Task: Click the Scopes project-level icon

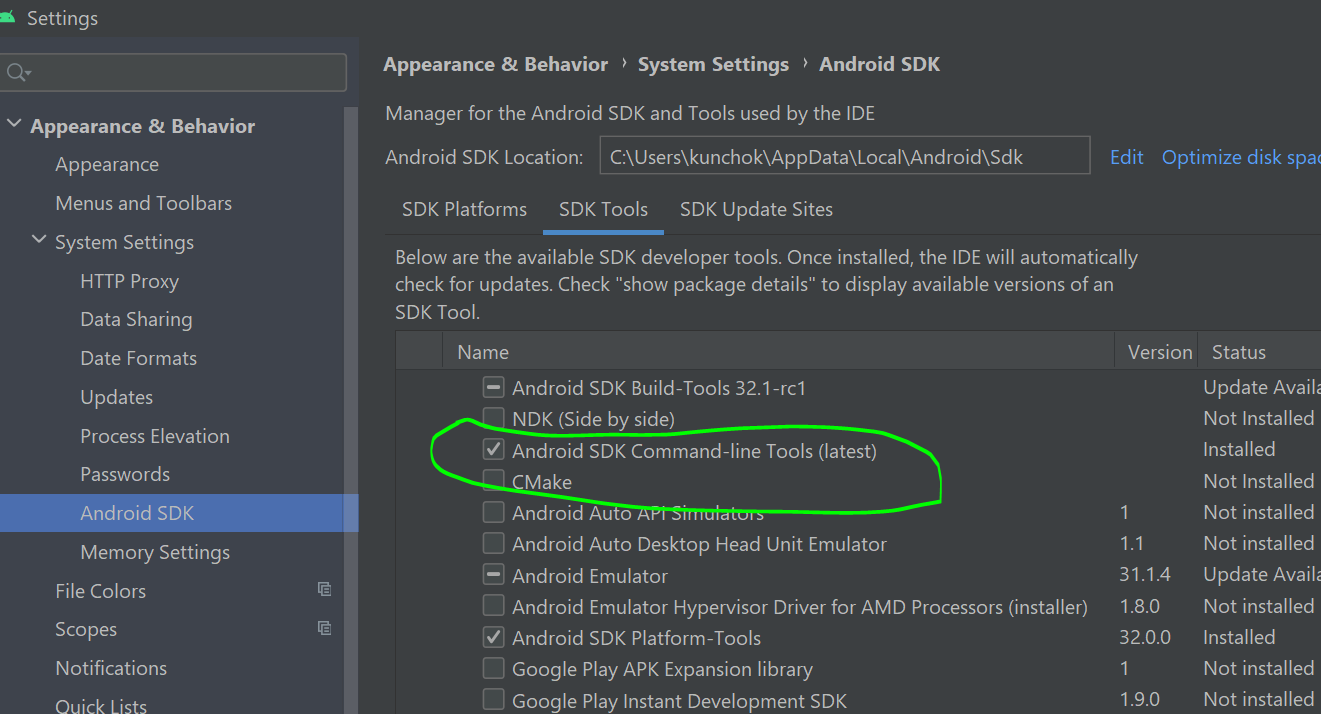Action: pyautogui.click(x=324, y=628)
